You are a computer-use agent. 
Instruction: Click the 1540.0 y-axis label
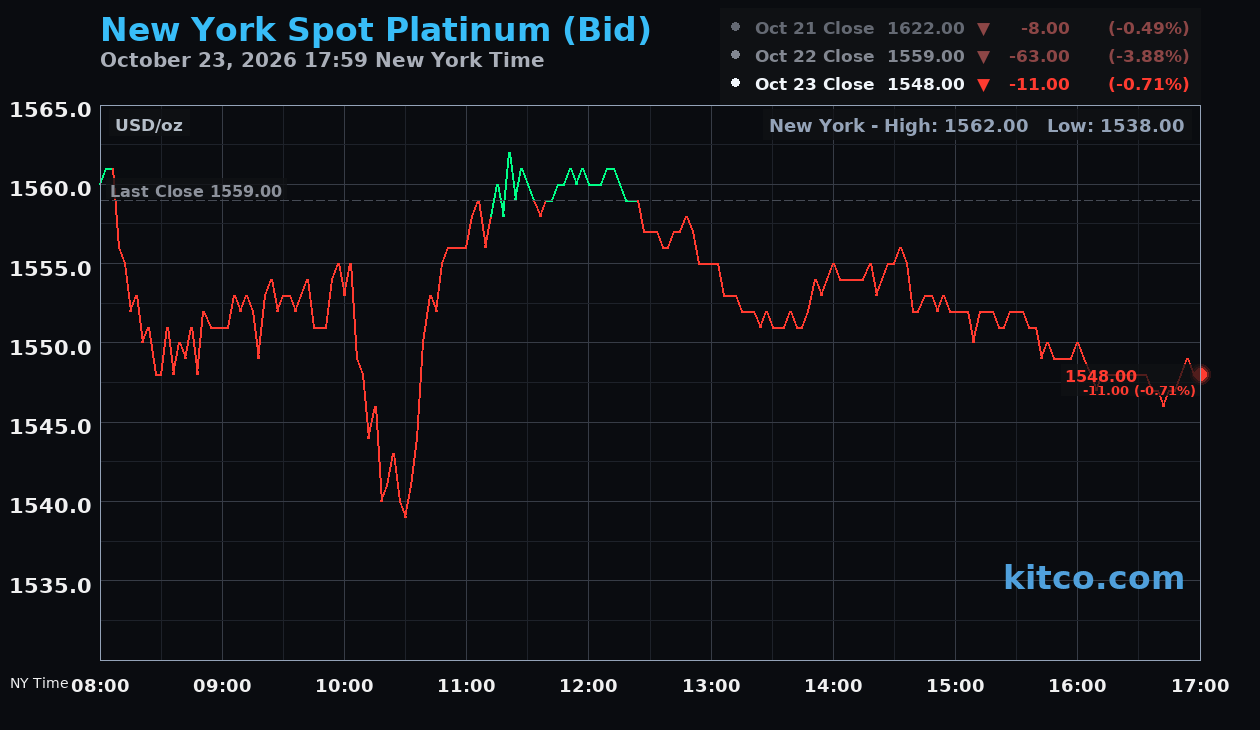(x=51, y=504)
